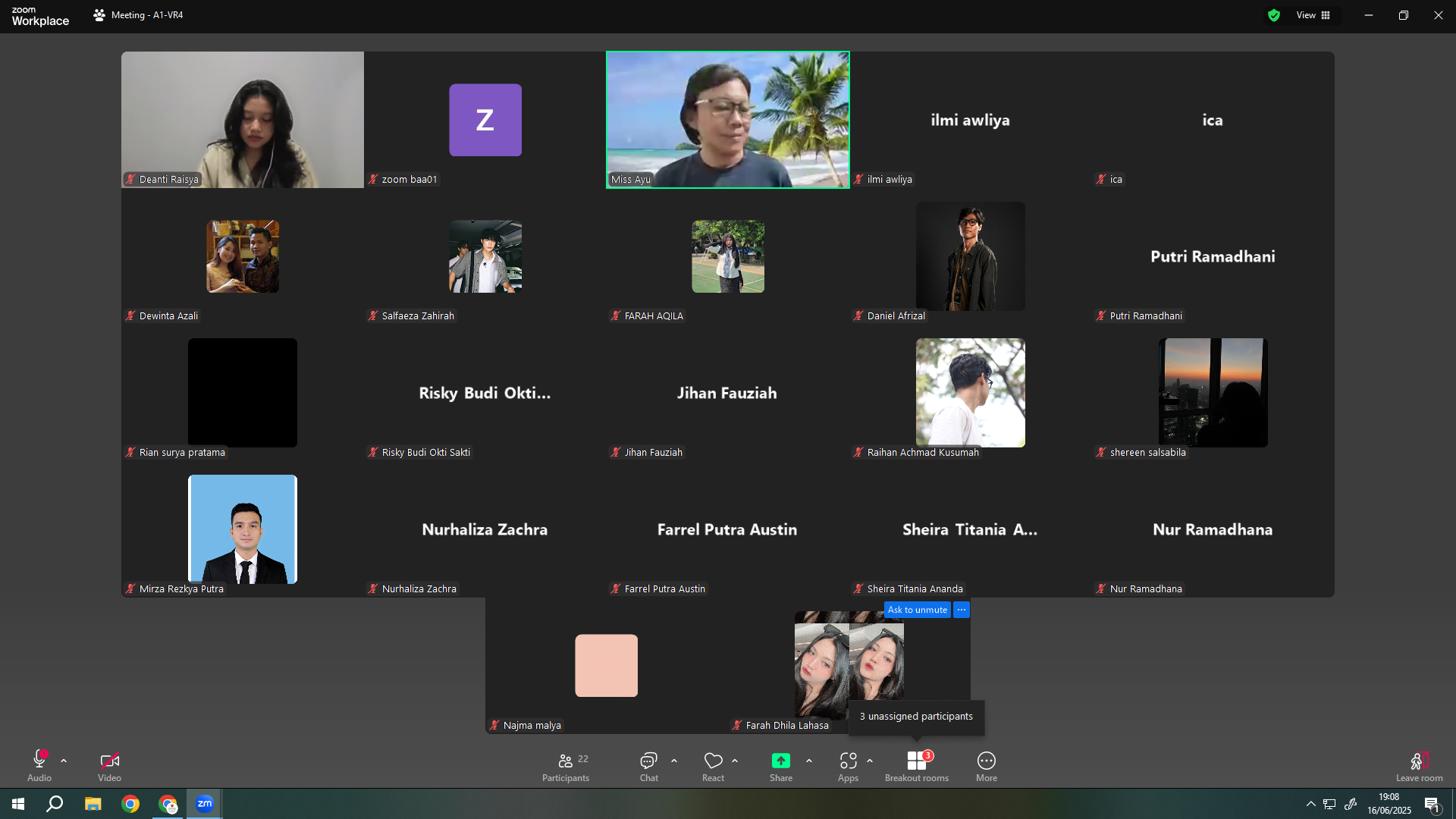Click '3 unassigned participants' tooltip text
The height and width of the screenshot is (819, 1456).
(916, 717)
